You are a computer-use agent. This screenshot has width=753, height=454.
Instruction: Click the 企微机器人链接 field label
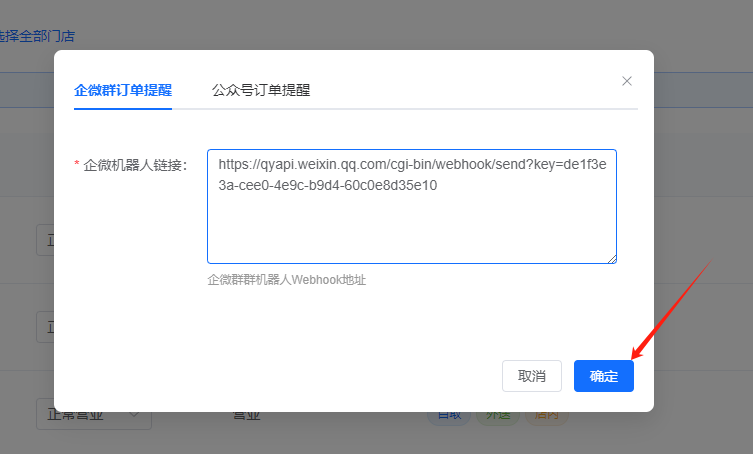pyautogui.click(x=135, y=165)
